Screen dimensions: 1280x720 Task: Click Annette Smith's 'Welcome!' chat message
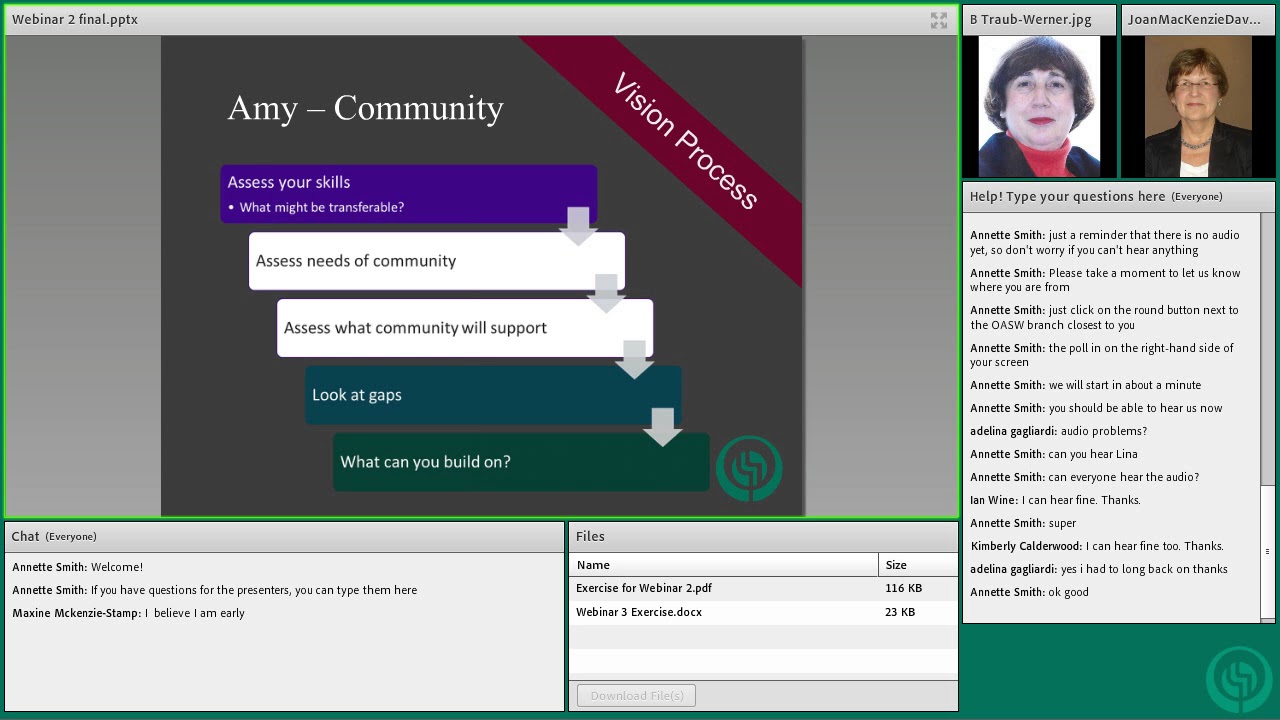coord(78,567)
